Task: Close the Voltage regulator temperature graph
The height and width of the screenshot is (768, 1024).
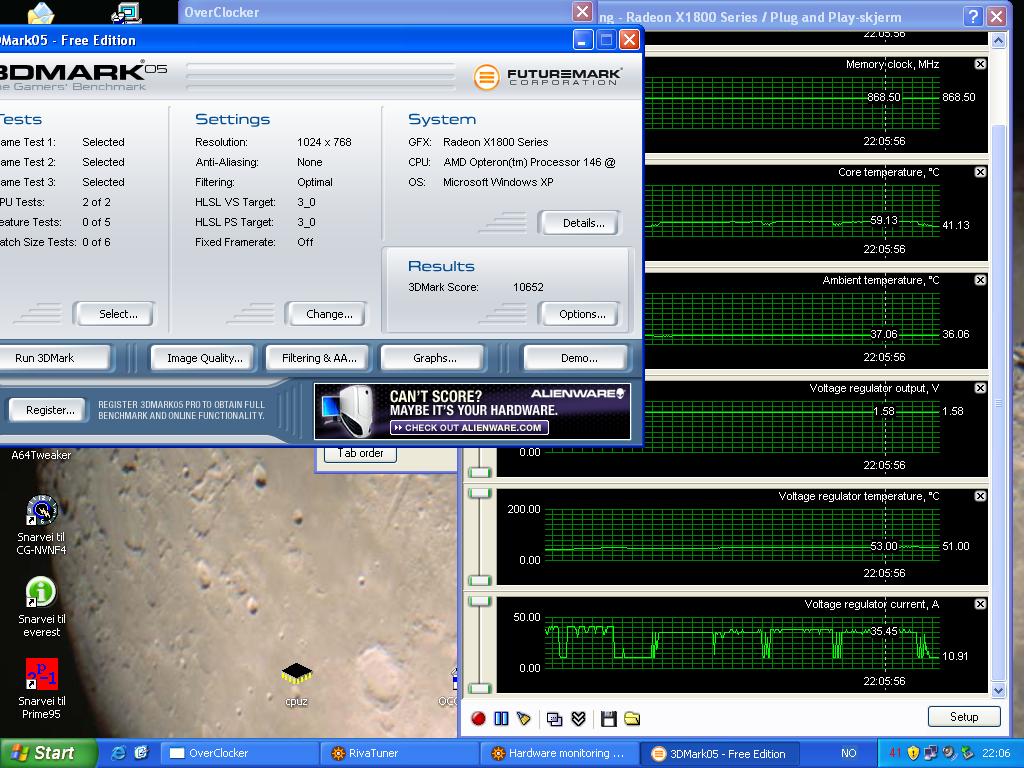Action: [980, 496]
